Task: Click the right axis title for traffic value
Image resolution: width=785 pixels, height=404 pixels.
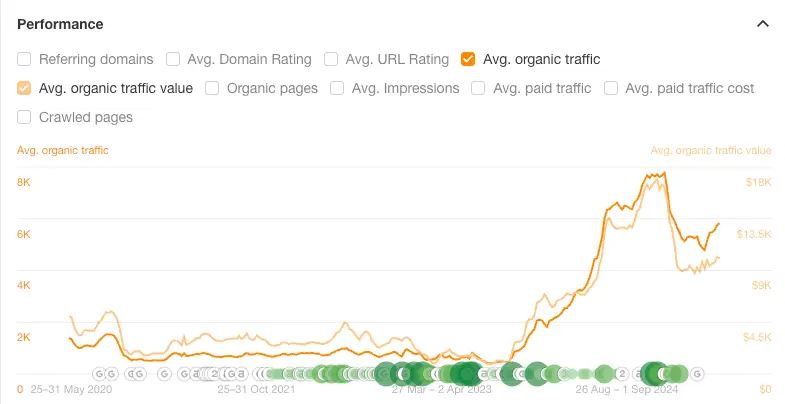Action: coord(710,150)
